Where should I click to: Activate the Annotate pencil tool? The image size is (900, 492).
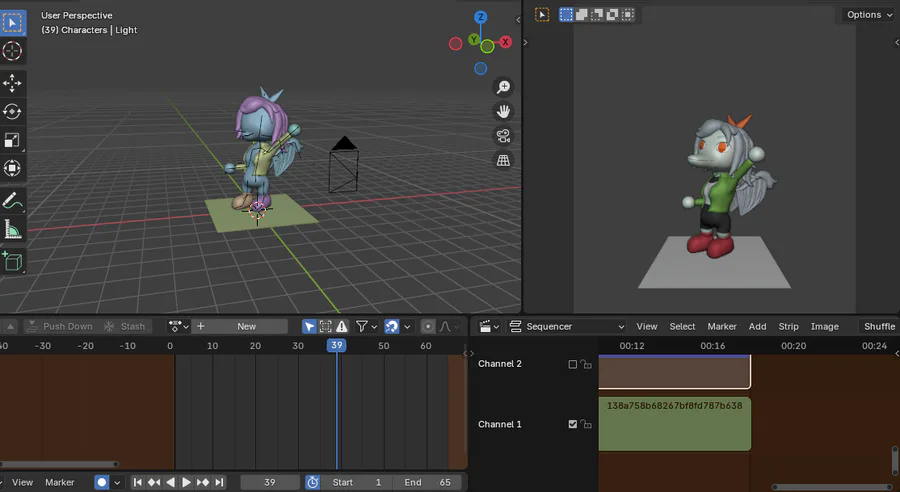tap(12, 201)
